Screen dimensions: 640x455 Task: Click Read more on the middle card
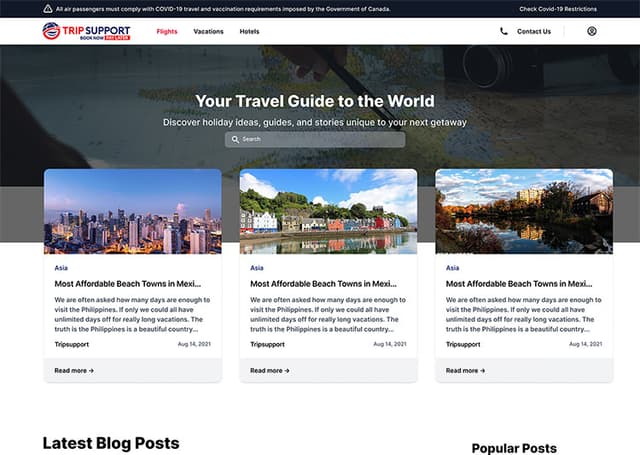click(270, 370)
